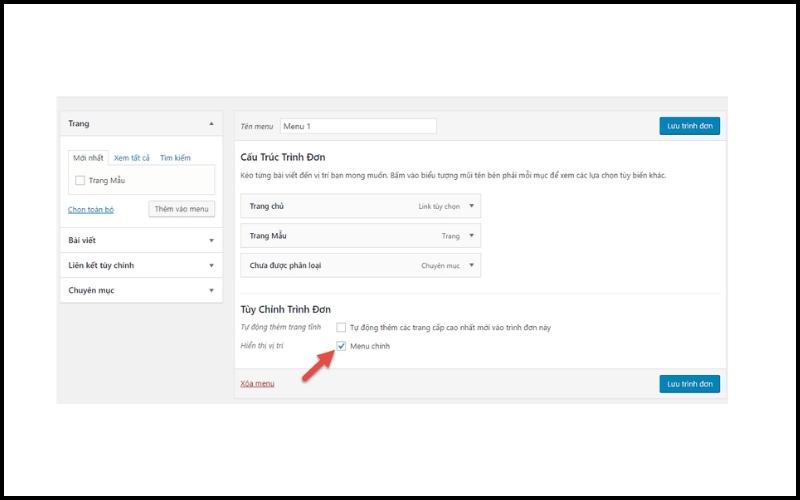
Task: Expand the Bài viết section
Action: [x=211, y=240]
